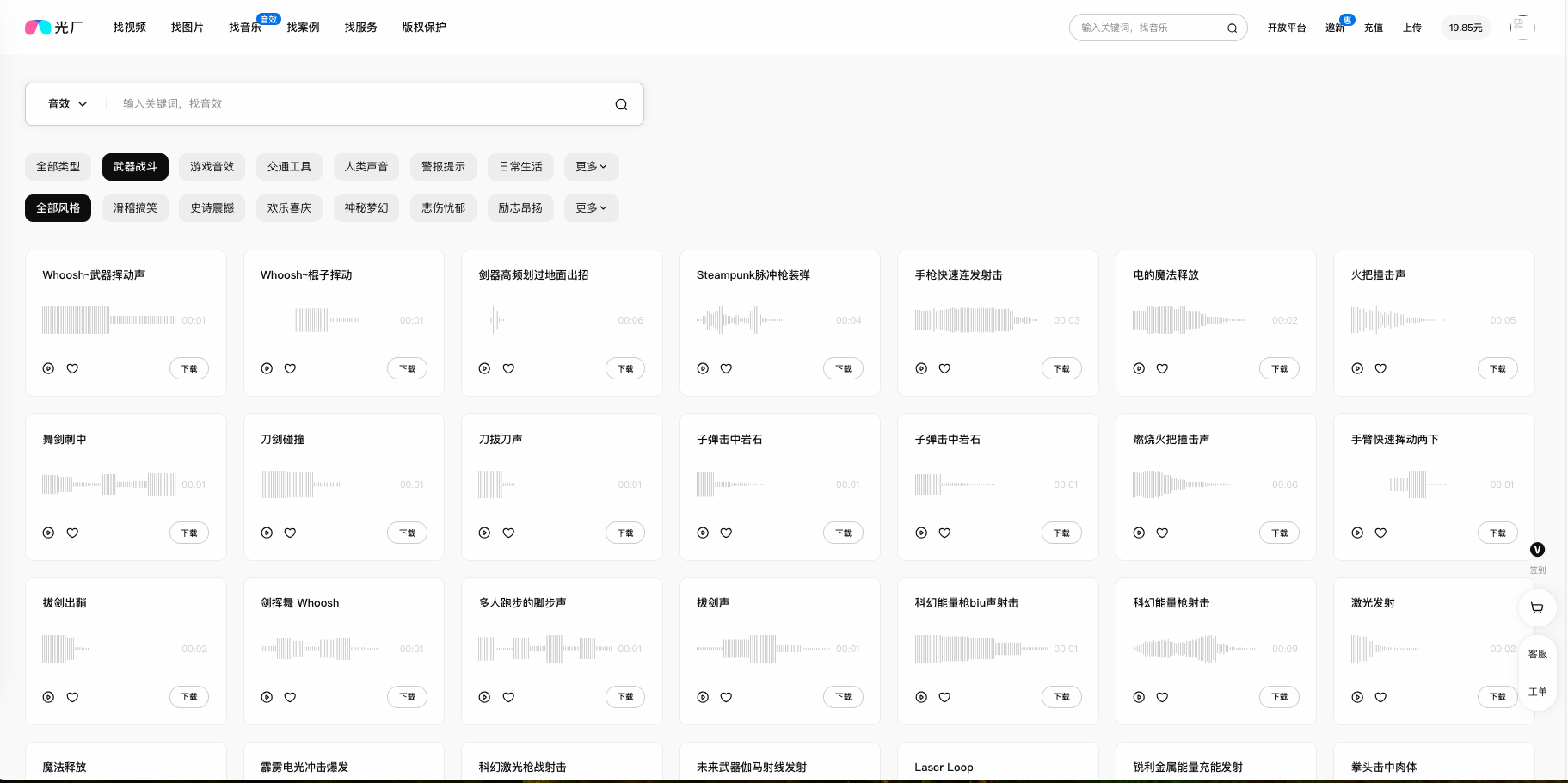Choose the 史诗震撼 style filter
The width and height of the screenshot is (1568, 783).
[212, 208]
